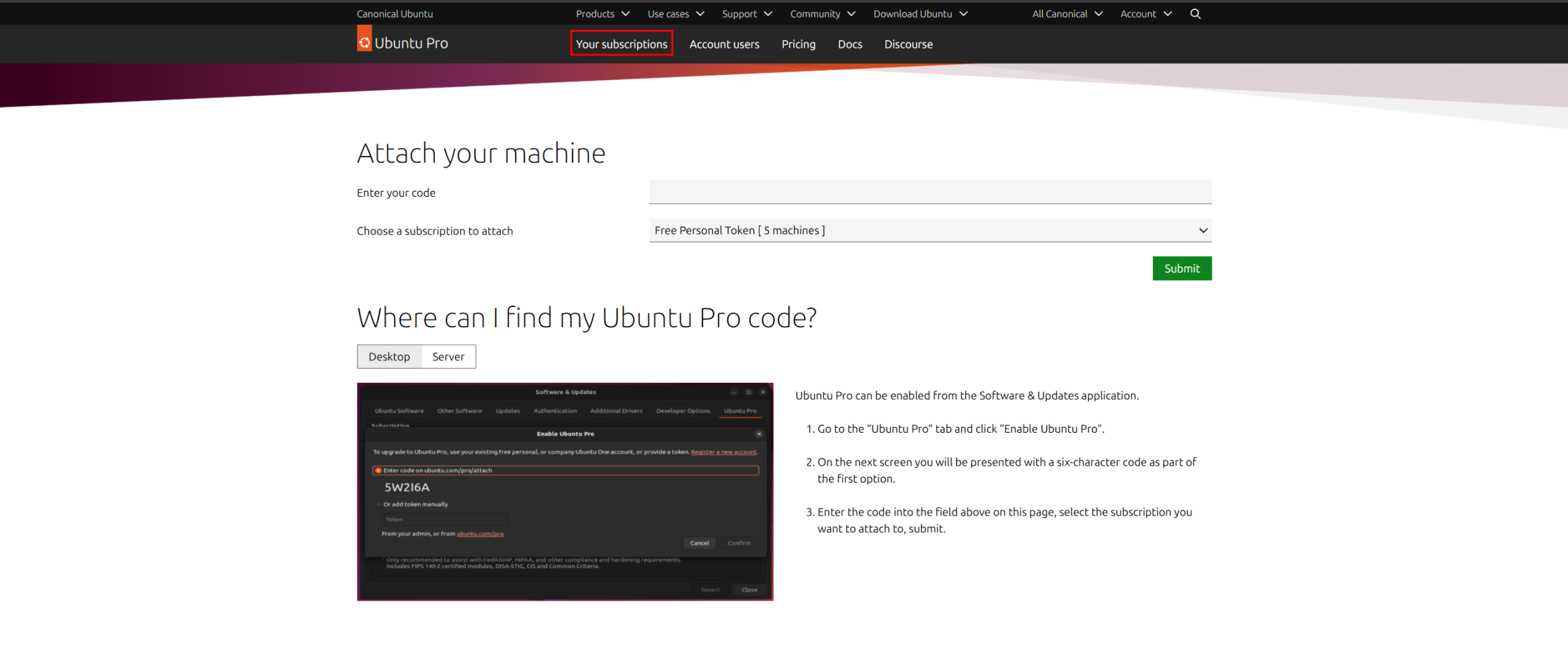
Task: Click the green Submit button
Action: pos(1182,268)
